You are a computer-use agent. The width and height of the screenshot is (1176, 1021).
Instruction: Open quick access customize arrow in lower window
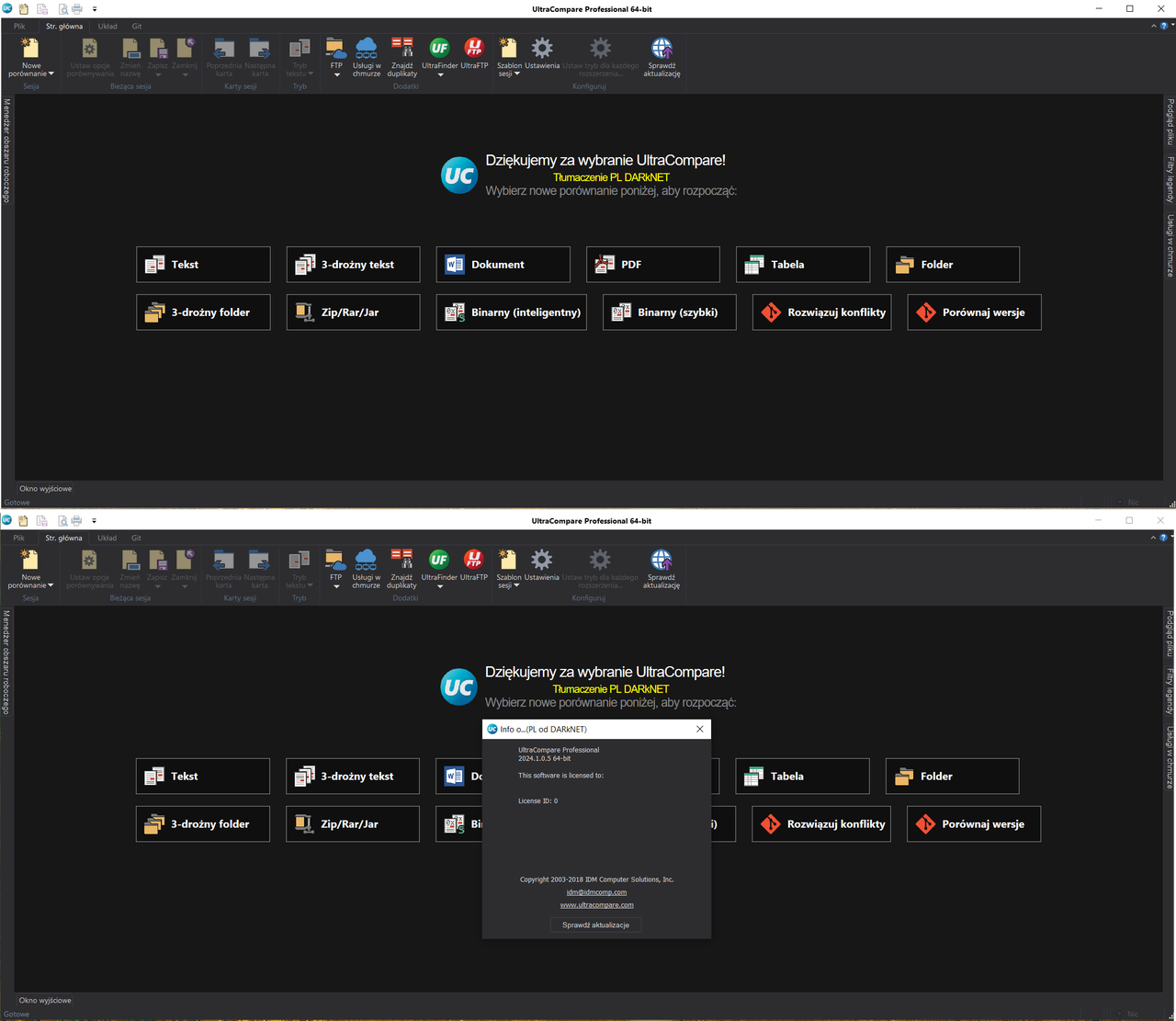coord(94,521)
